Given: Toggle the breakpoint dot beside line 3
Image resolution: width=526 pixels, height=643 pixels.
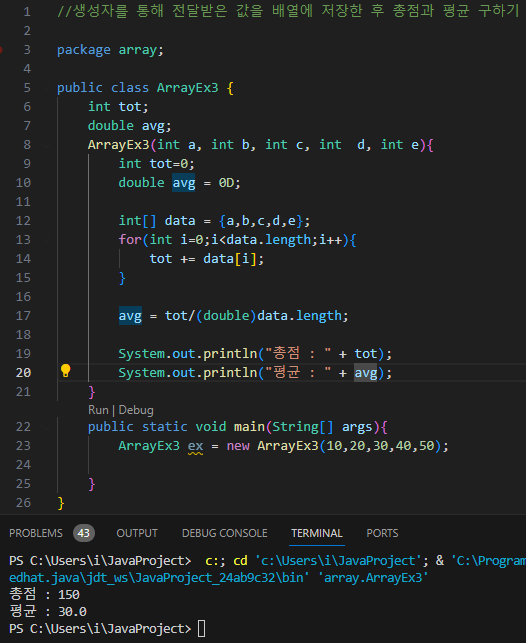Looking at the screenshot, I should point(1,50).
